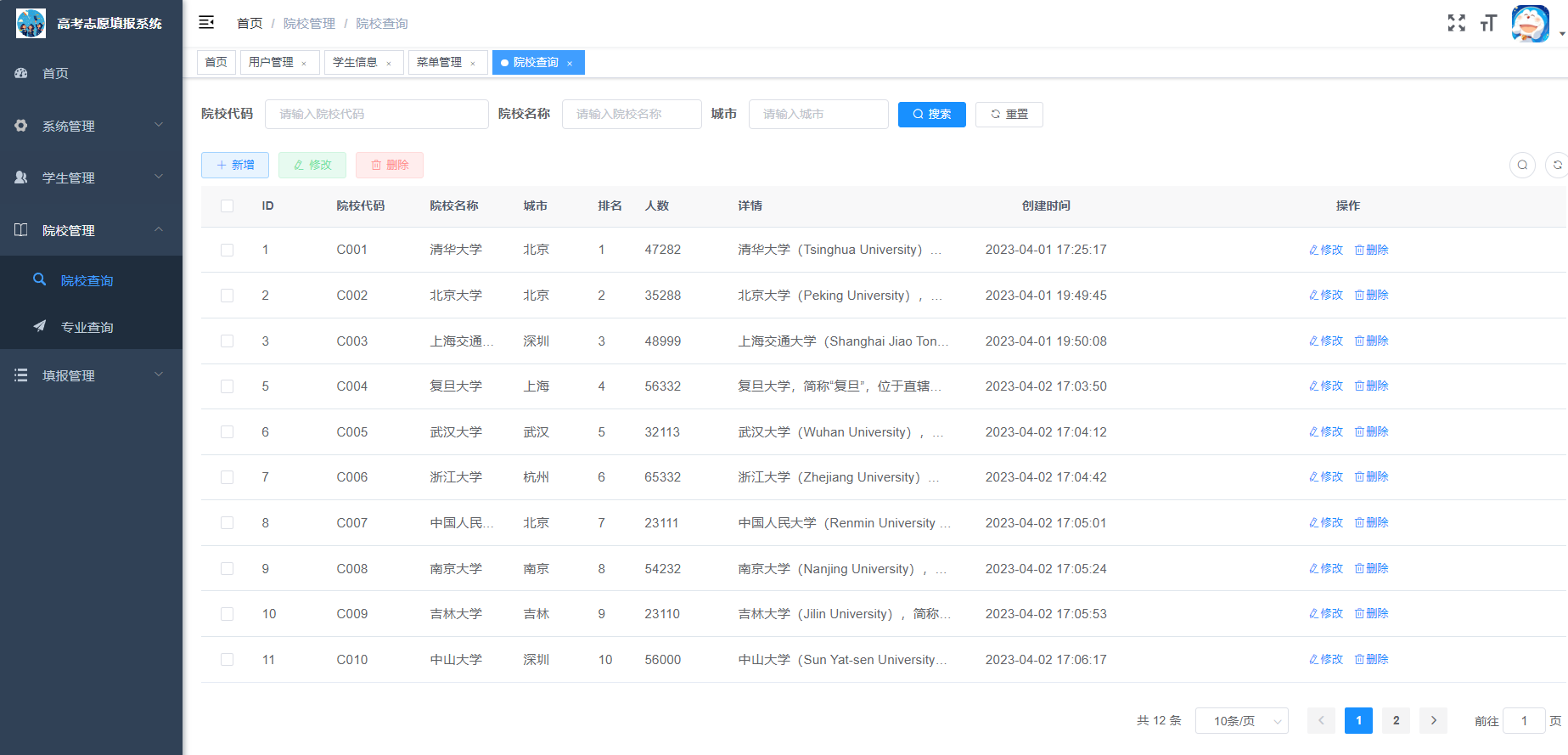Expand 填报管理 sidebar menu
The width and height of the screenshot is (1568, 755).
(x=91, y=375)
